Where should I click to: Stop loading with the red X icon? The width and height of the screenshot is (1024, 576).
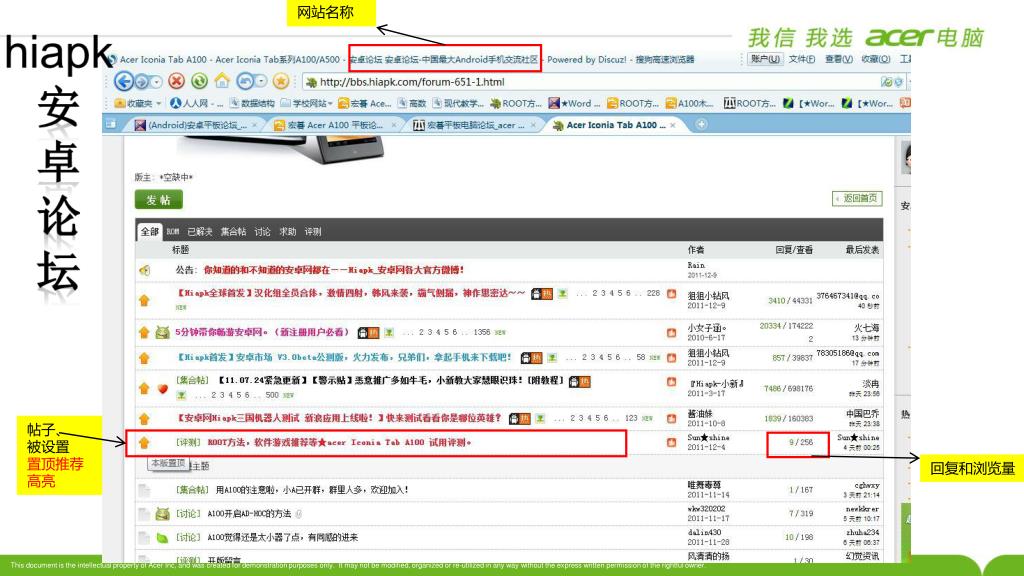point(176,81)
